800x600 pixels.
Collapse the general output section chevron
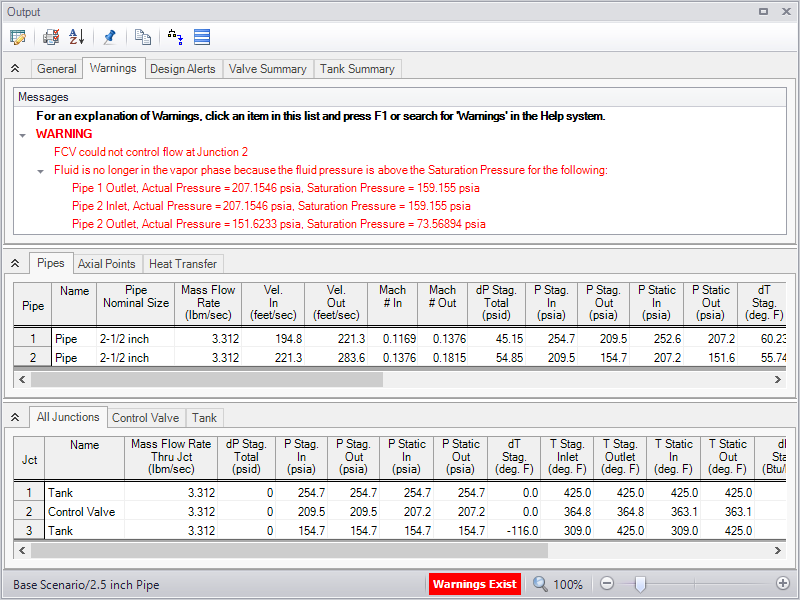point(15,69)
